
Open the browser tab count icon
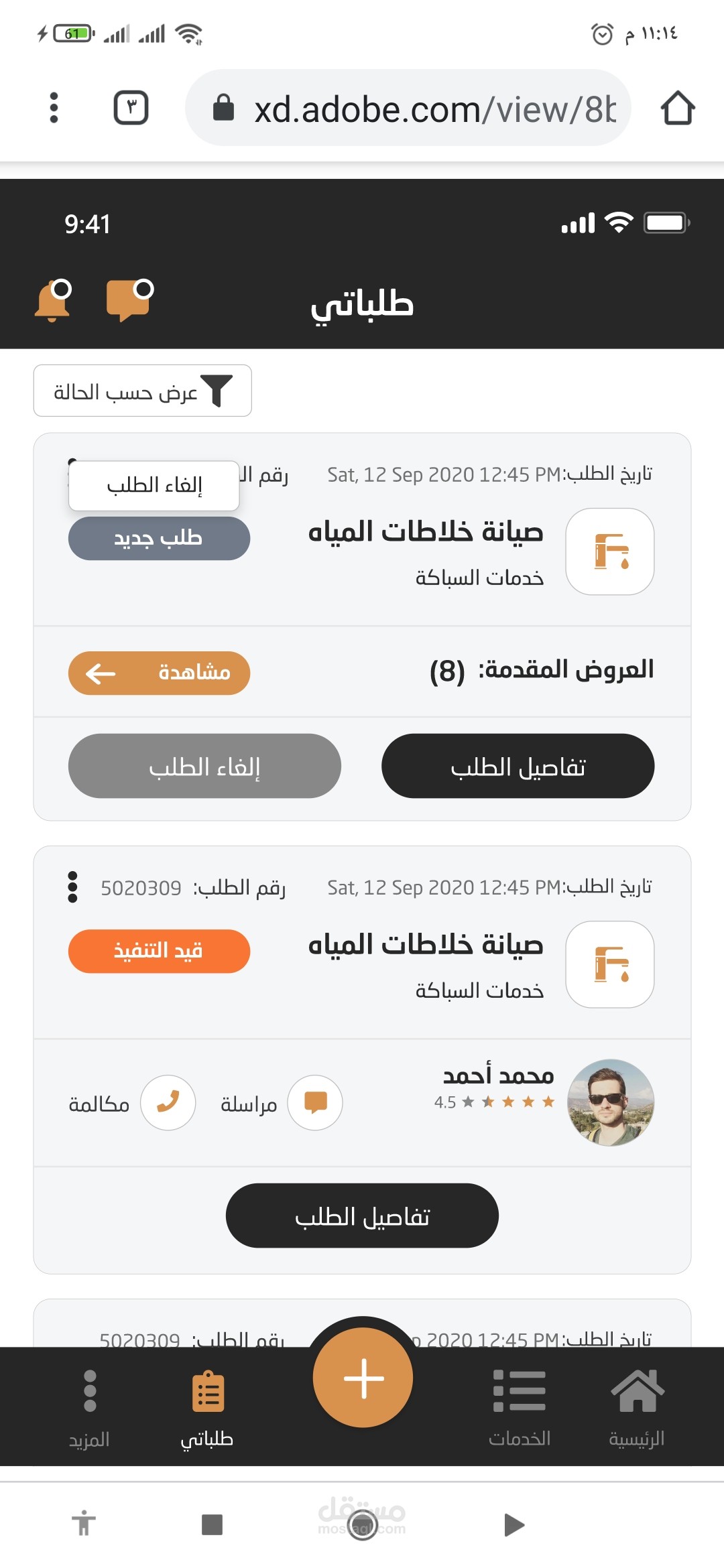(x=131, y=108)
